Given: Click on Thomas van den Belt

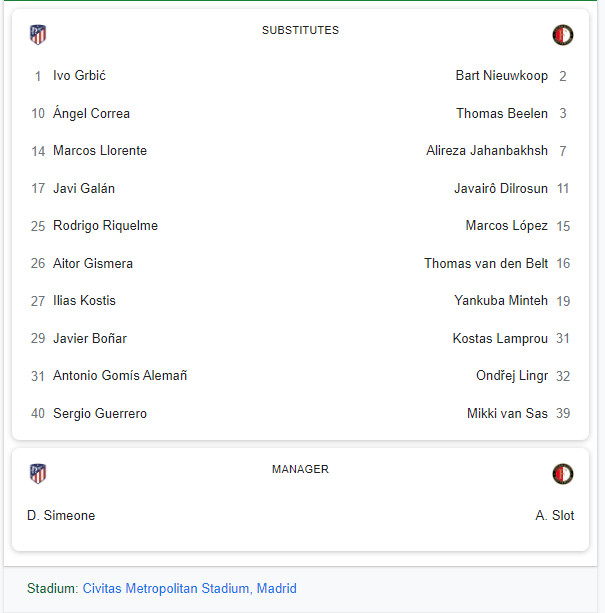Looking at the screenshot, I should [486, 263].
